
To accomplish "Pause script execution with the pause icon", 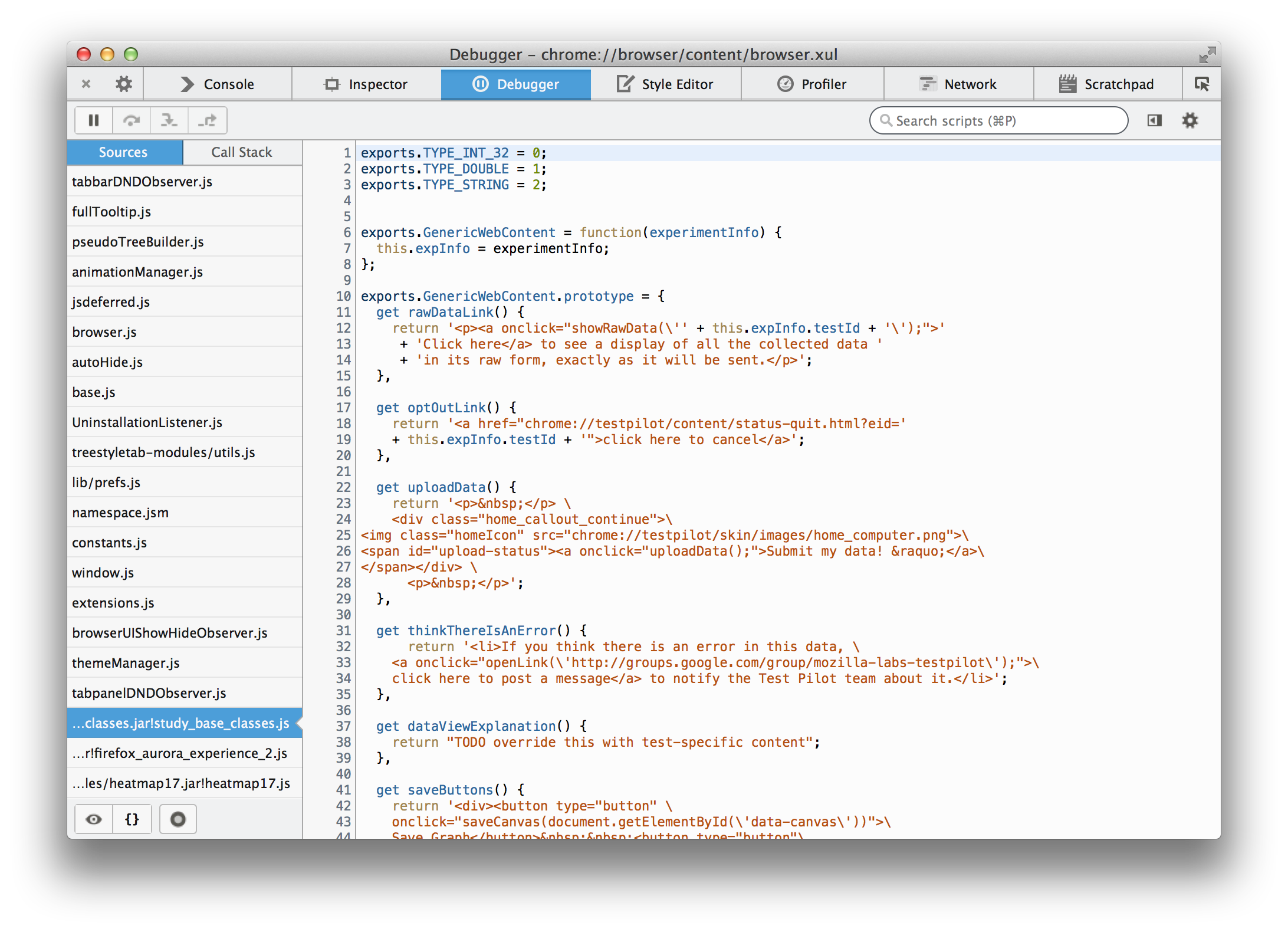I will pyautogui.click(x=93, y=120).
